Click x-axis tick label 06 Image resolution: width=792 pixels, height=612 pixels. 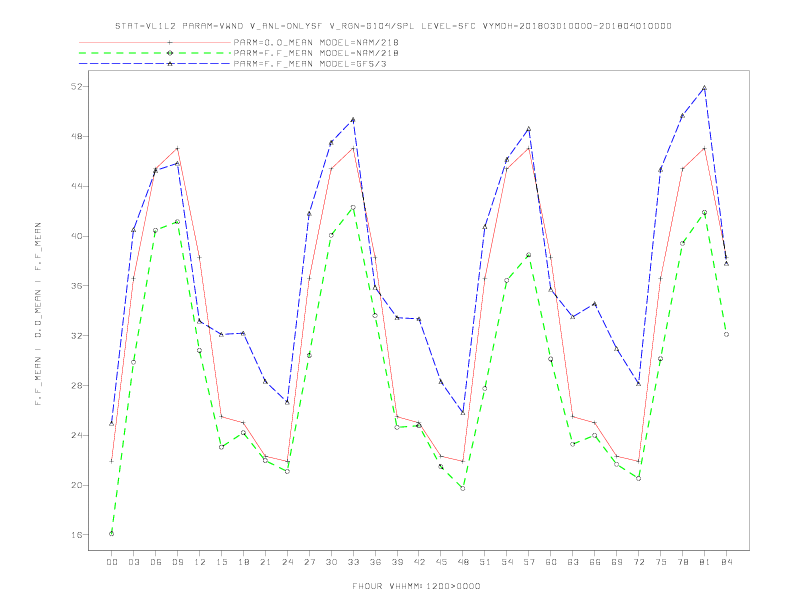point(156,562)
